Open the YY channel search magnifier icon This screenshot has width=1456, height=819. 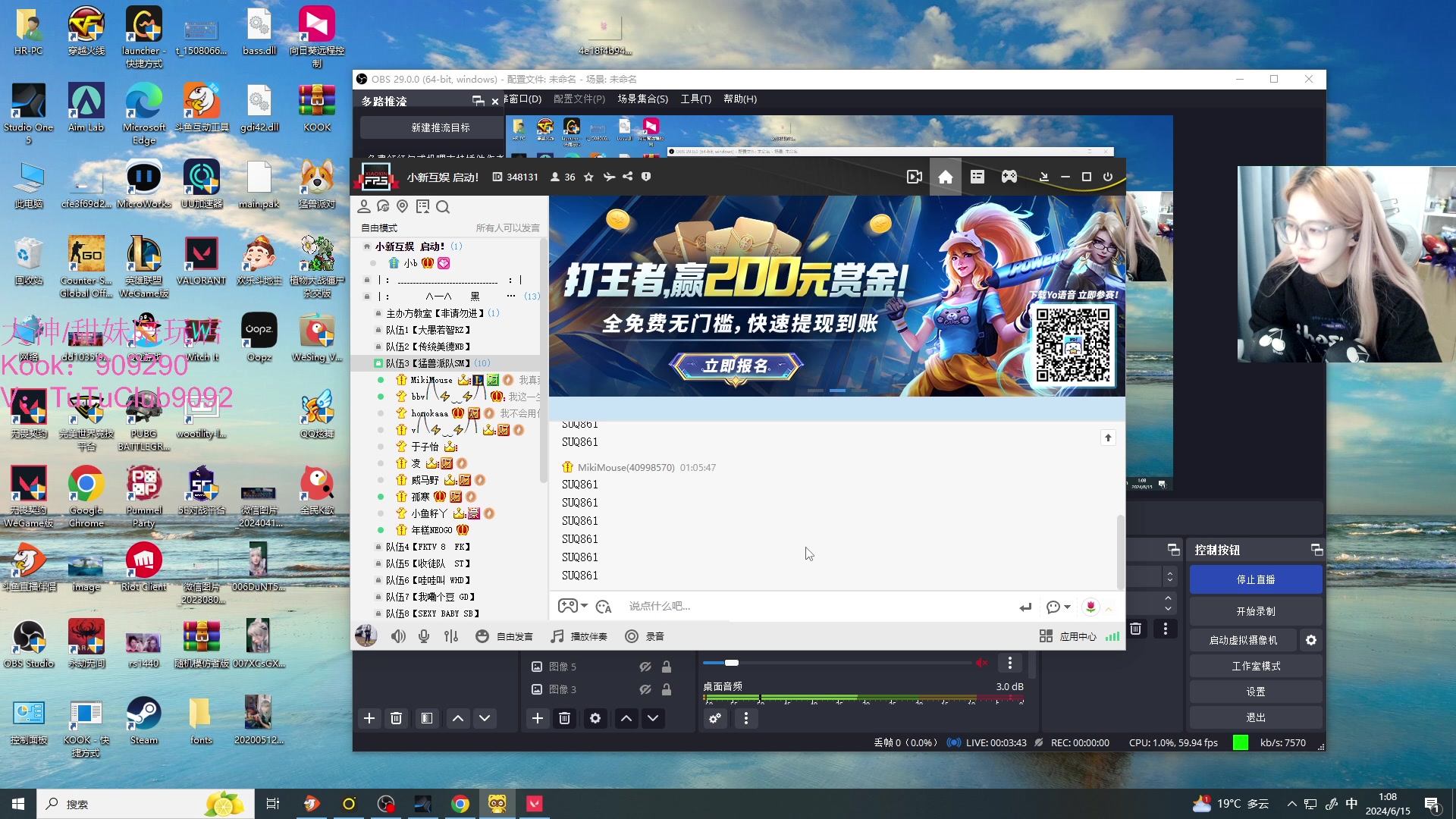[x=443, y=206]
